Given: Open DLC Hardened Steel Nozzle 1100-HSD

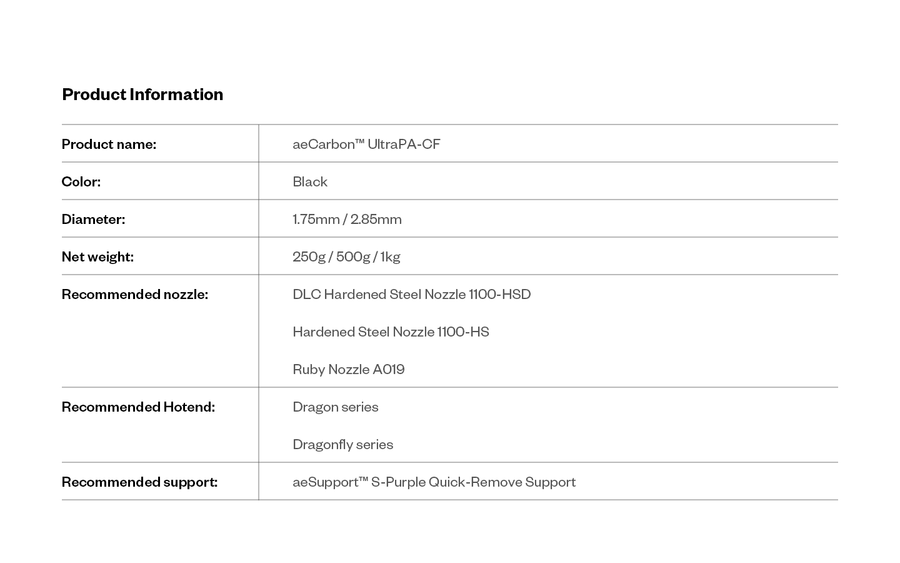Looking at the screenshot, I should click(x=411, y=294).
